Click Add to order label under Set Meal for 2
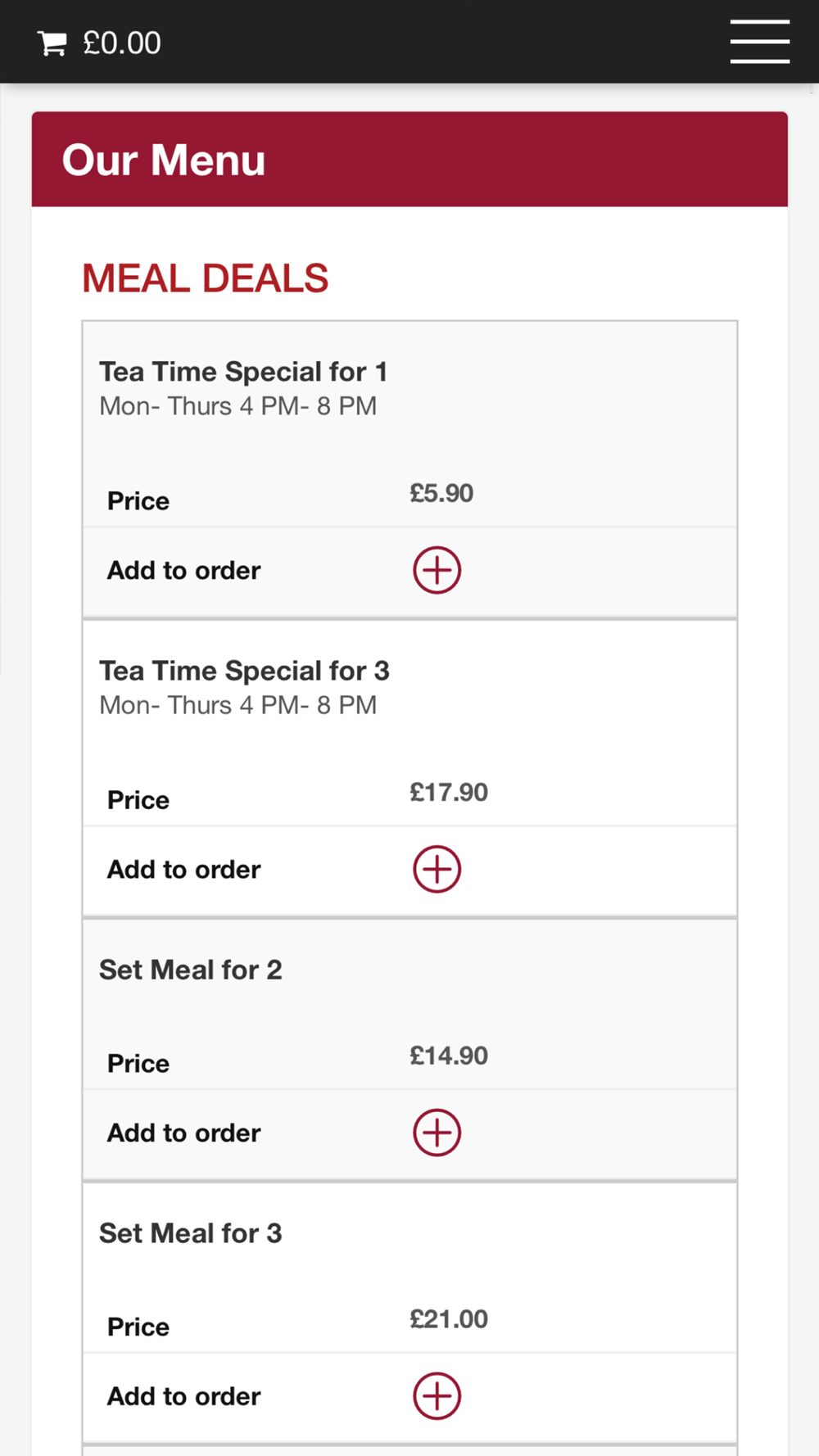Image resolution: width=819 pixels, height=1456 pixels. click(184, 1133)
